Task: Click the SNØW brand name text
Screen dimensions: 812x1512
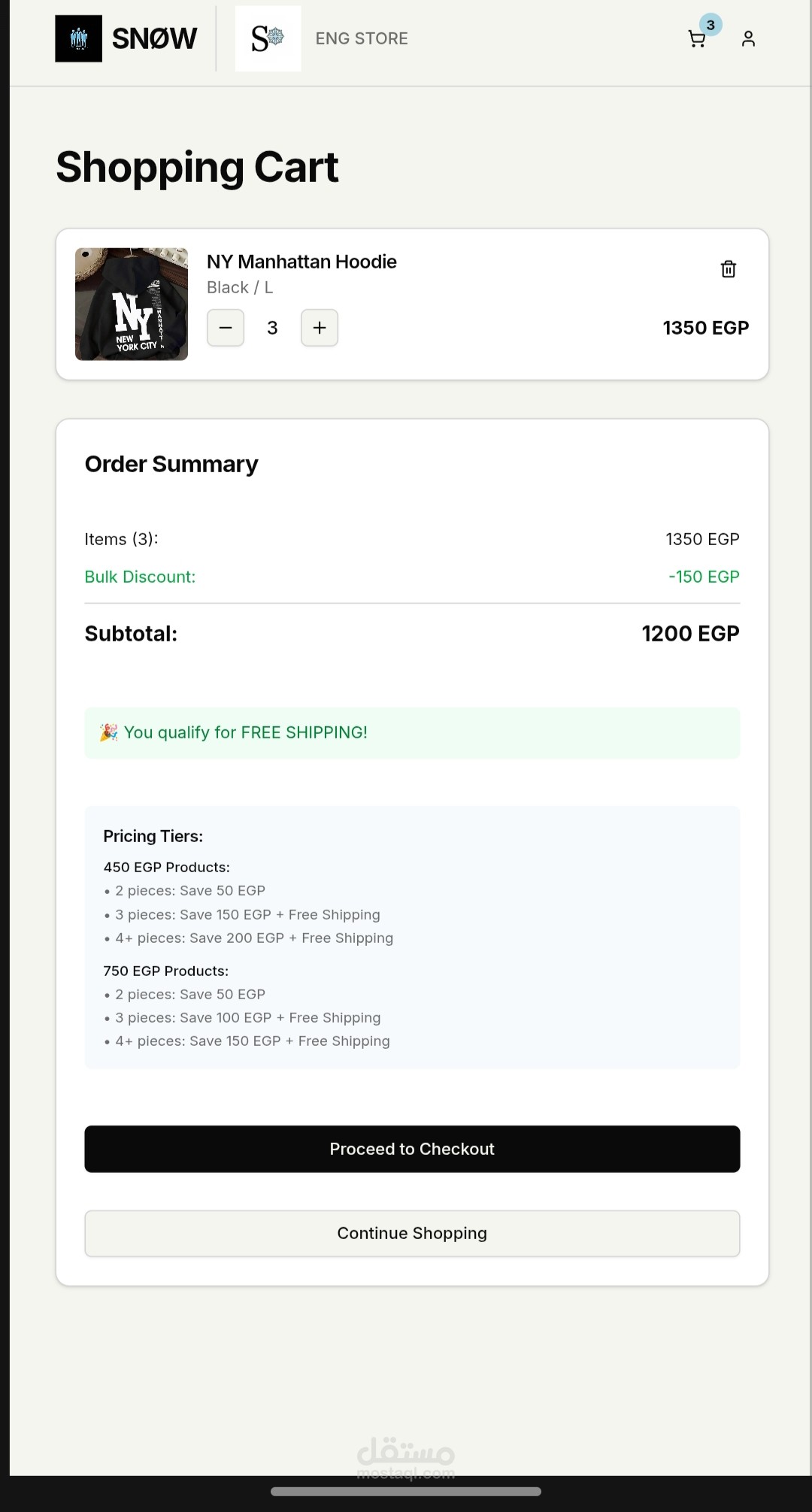Action: click(154, 38)
